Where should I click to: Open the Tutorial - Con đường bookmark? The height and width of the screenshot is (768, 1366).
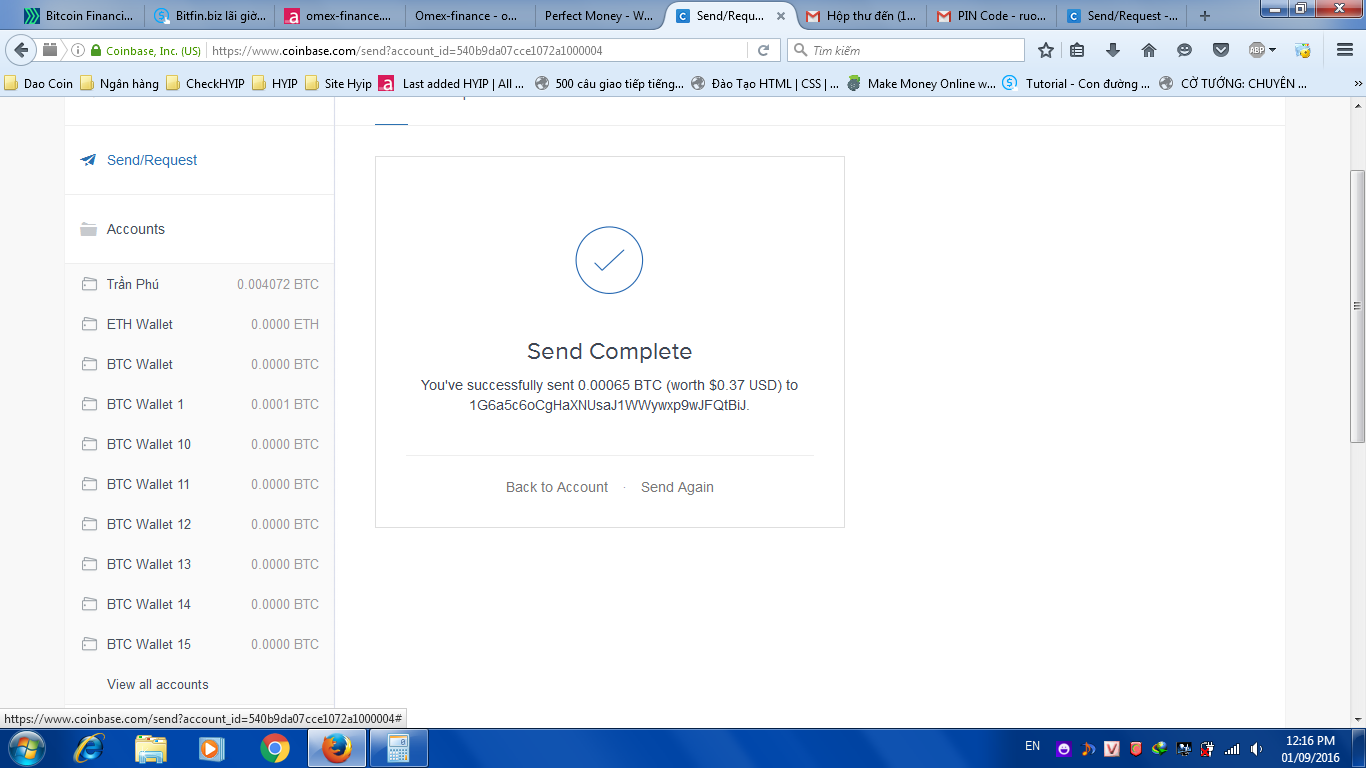1078,84
